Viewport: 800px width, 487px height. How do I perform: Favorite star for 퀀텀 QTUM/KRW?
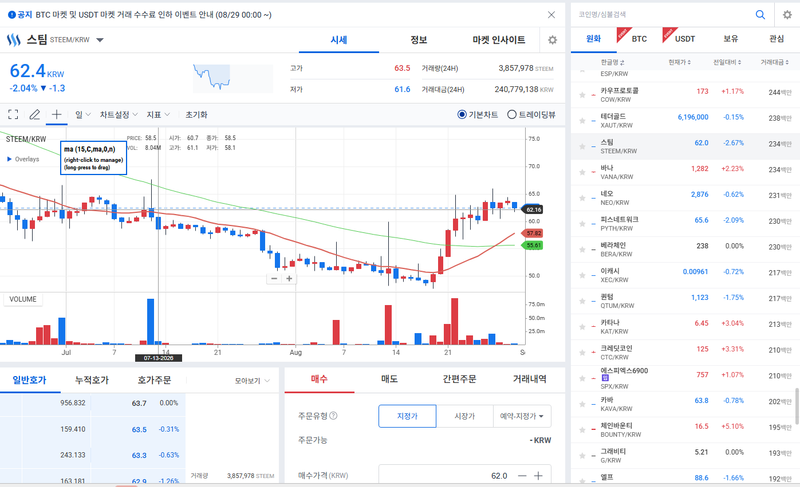pos(582,301)
